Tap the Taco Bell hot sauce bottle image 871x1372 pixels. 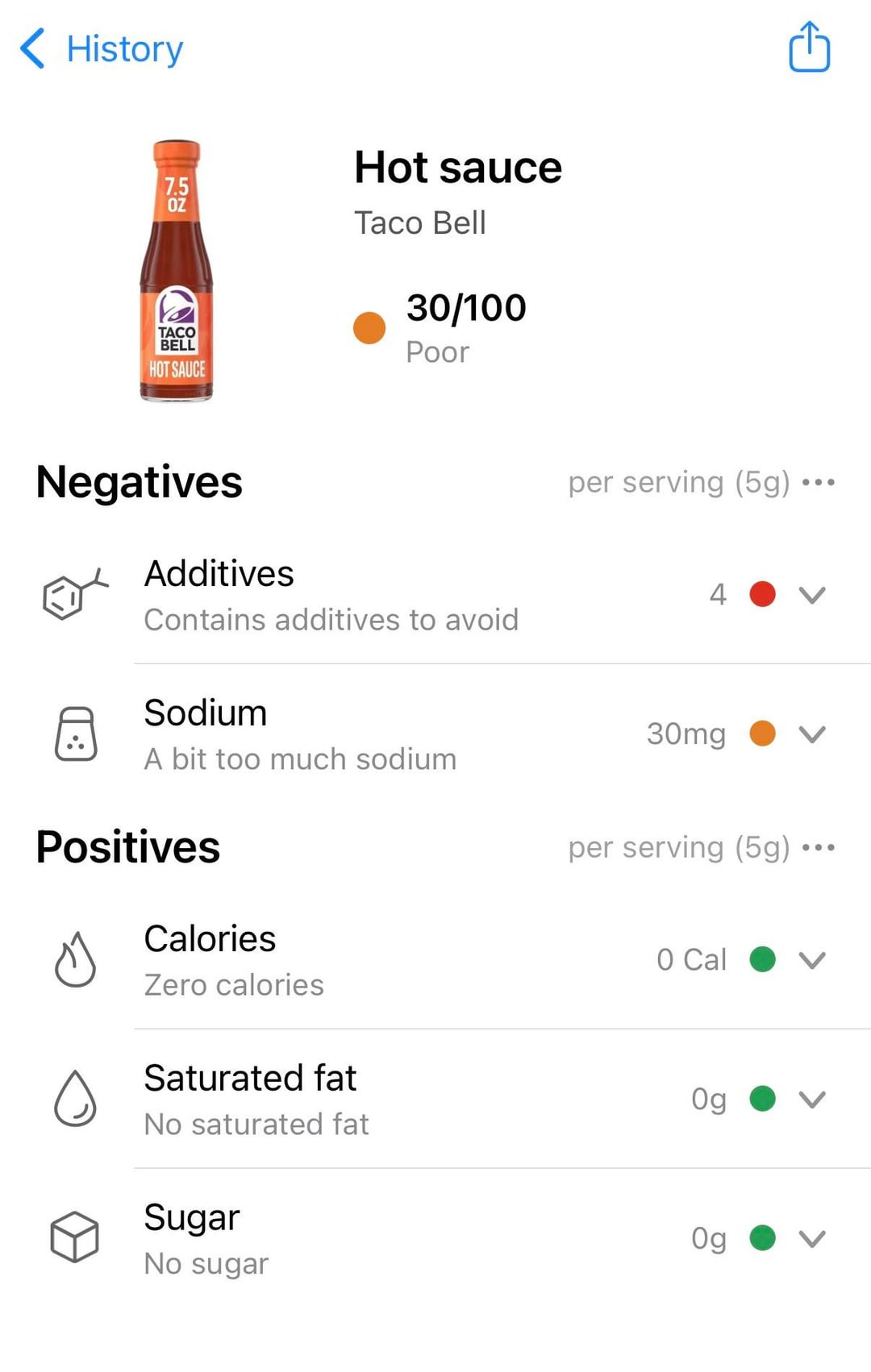[x=177, y=271]
